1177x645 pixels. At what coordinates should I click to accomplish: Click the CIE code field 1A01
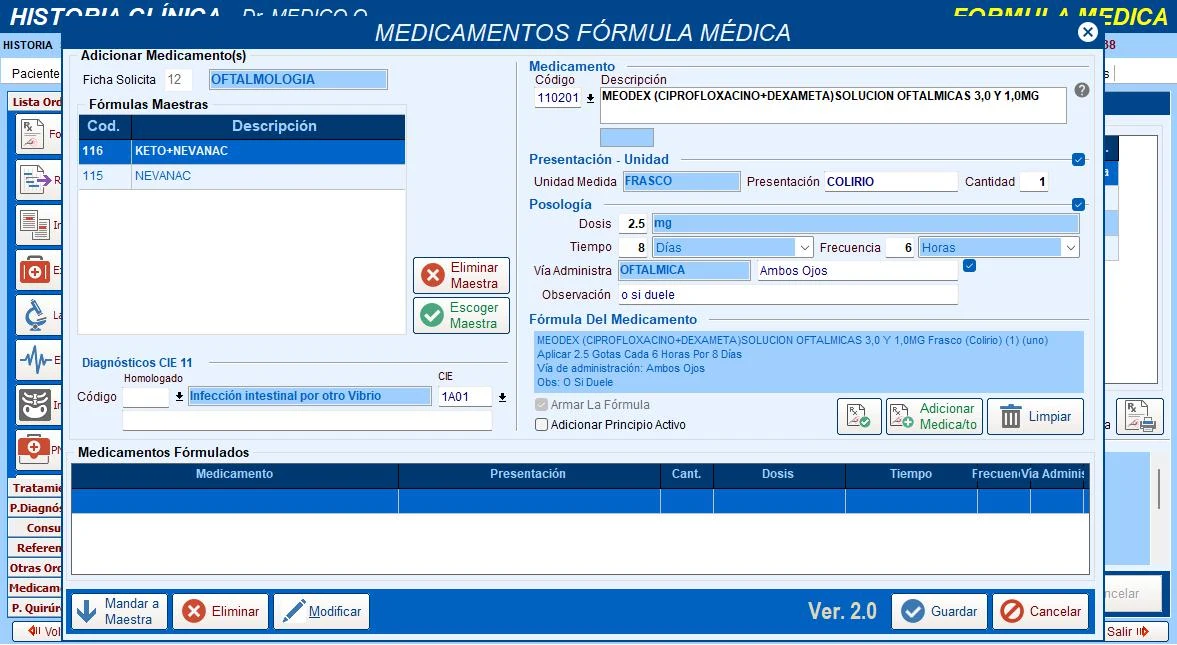point(465,396)
